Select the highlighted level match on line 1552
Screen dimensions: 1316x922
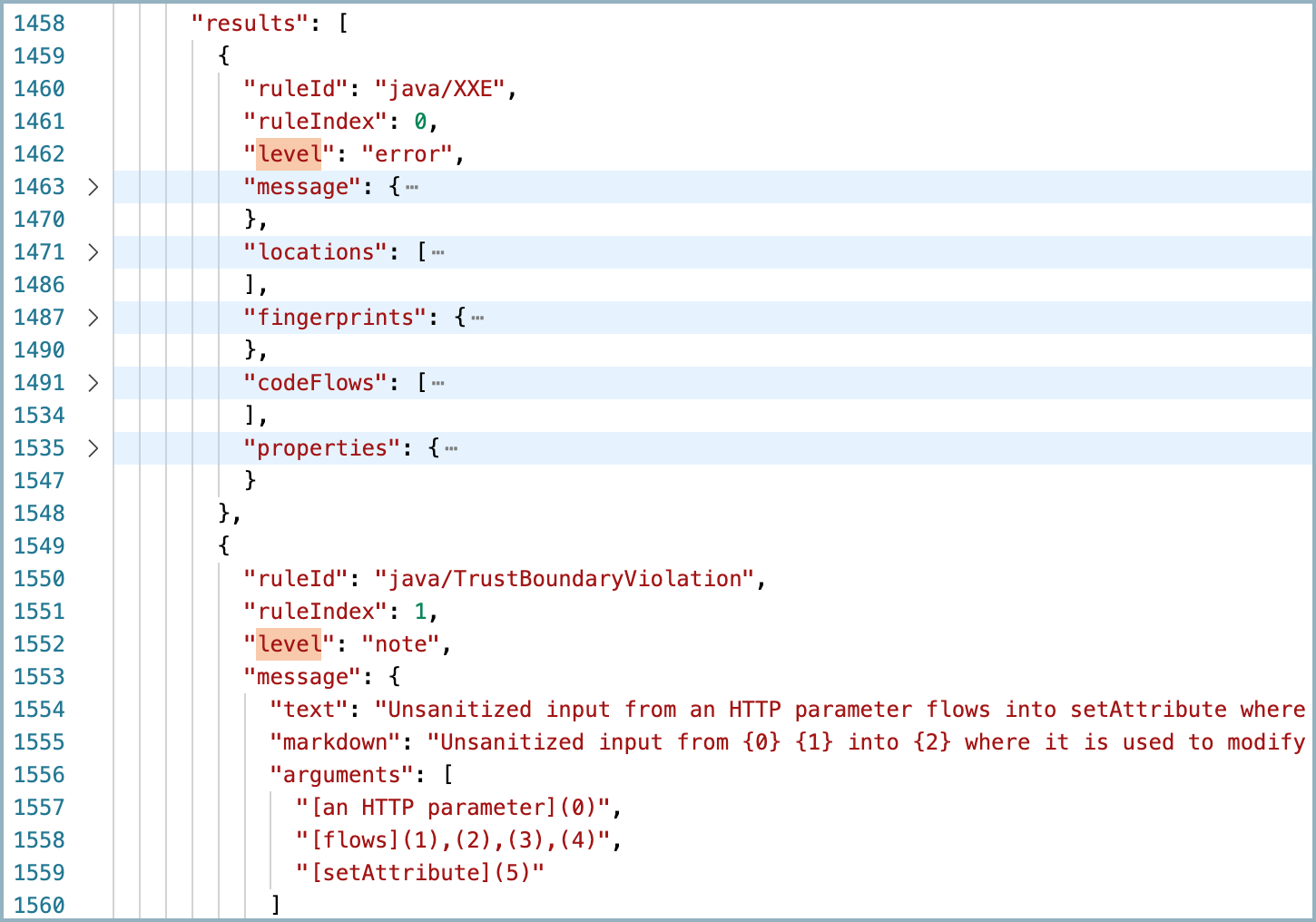click(289, 644)
